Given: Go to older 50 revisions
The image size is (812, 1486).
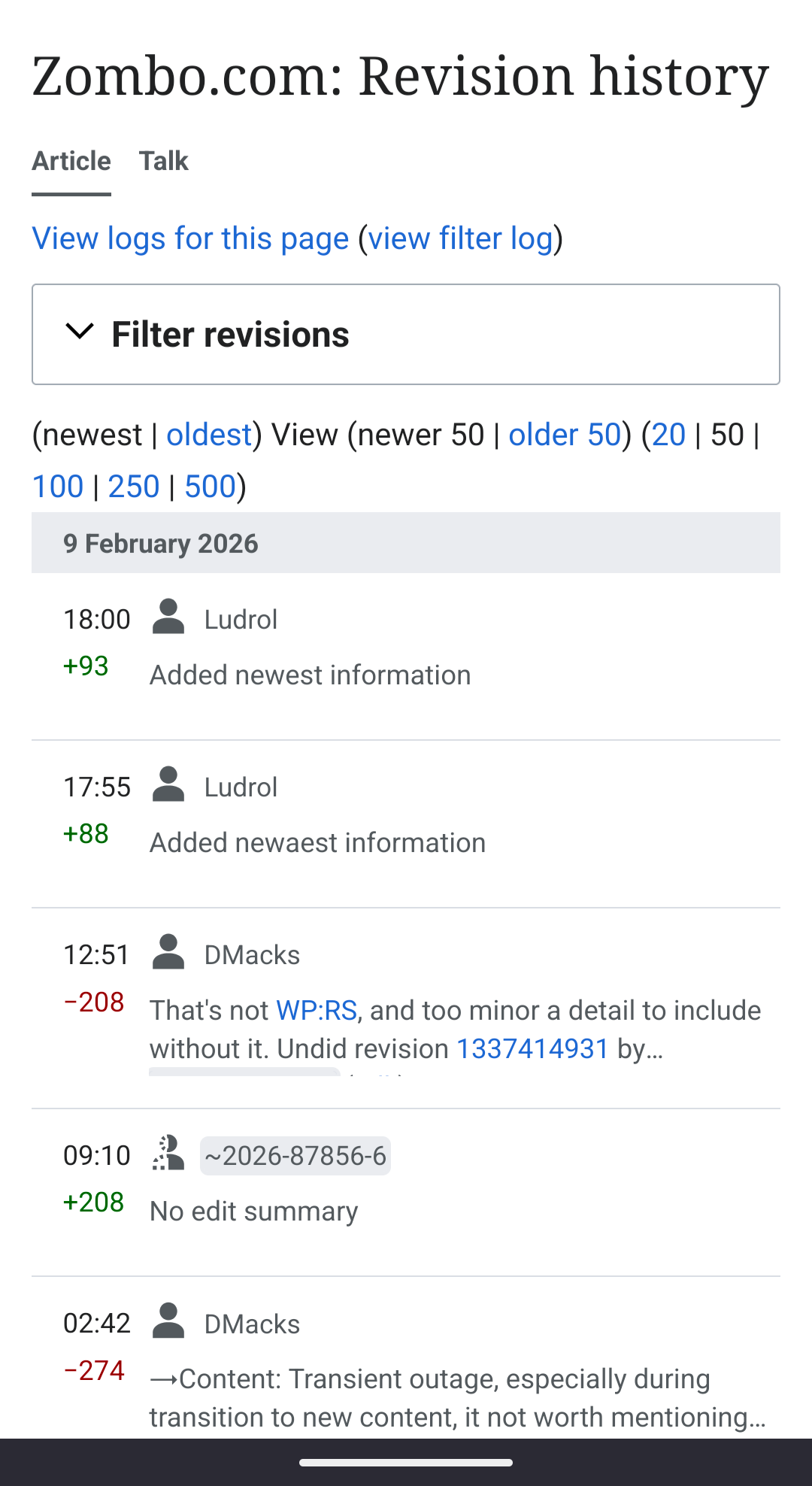Looking at the screenshot, I should tap(565, 435).
